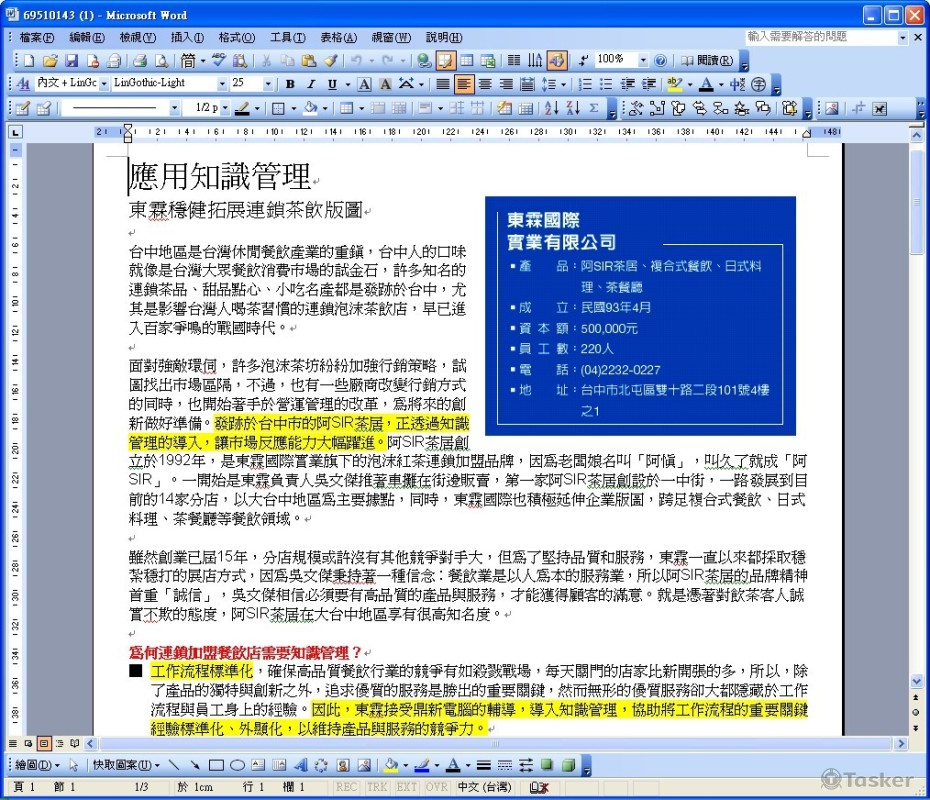Insert hyperlink with globe icon

pos(423,60)
